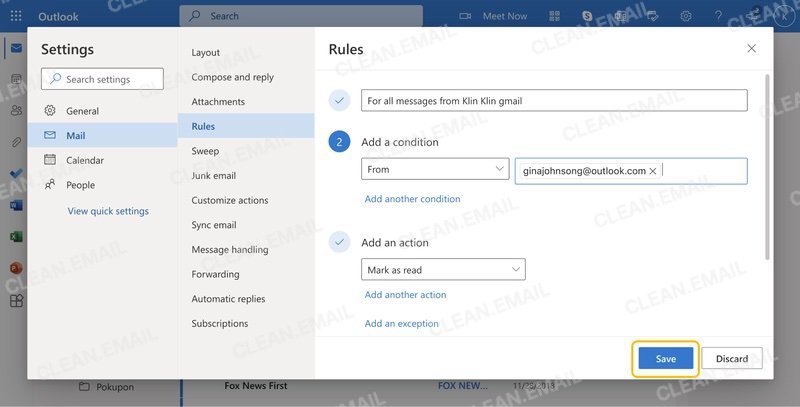This screenshot has width=800, height=407.
Task: Remove ginajohnsong@outlook.com address chip
Action: [x=653, y=171]
